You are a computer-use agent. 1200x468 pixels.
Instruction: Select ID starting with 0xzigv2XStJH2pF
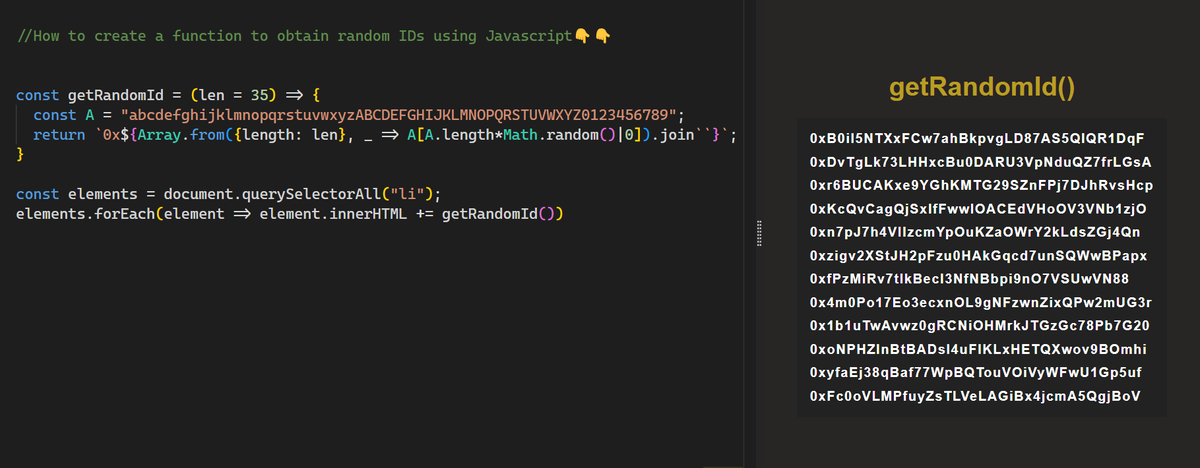tap(978, 255)
